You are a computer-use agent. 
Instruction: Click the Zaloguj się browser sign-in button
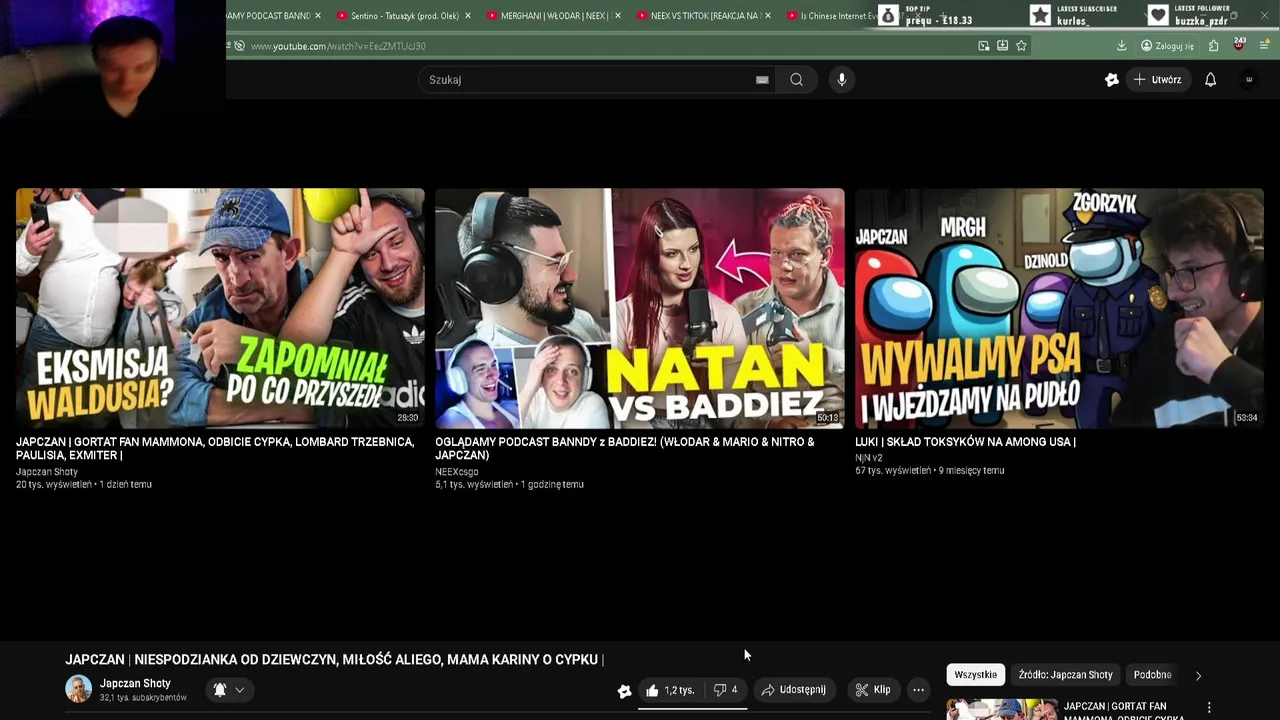coord(1167,46)
